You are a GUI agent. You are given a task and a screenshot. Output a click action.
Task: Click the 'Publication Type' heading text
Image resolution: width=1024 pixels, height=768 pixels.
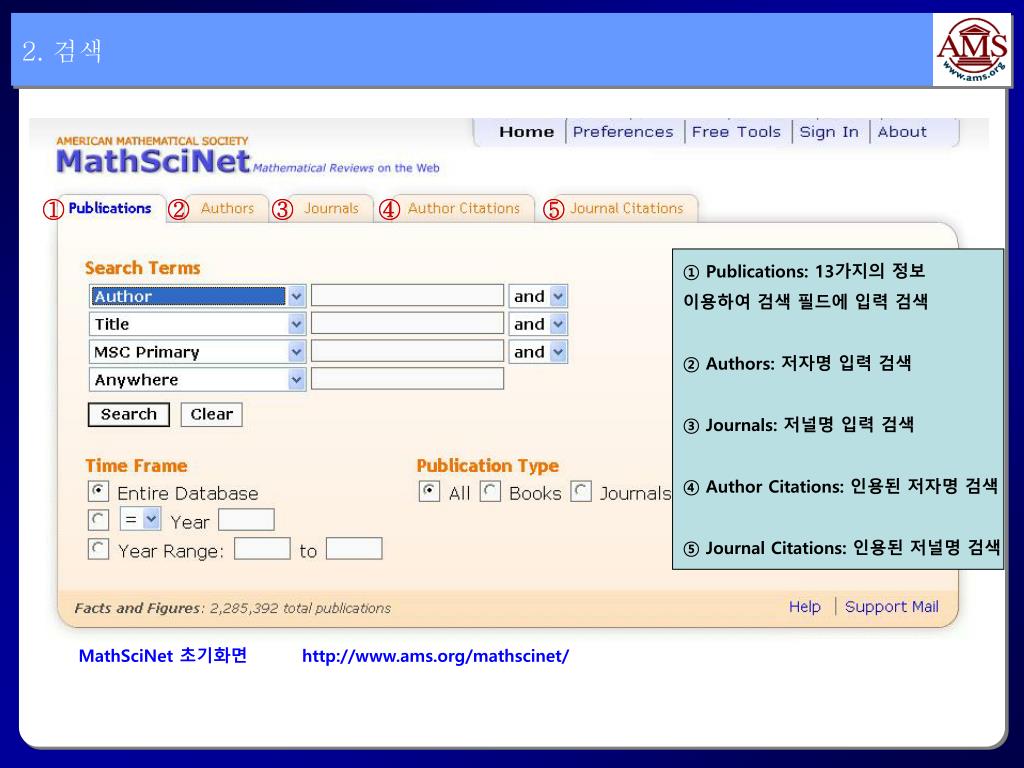click(488, 466)
